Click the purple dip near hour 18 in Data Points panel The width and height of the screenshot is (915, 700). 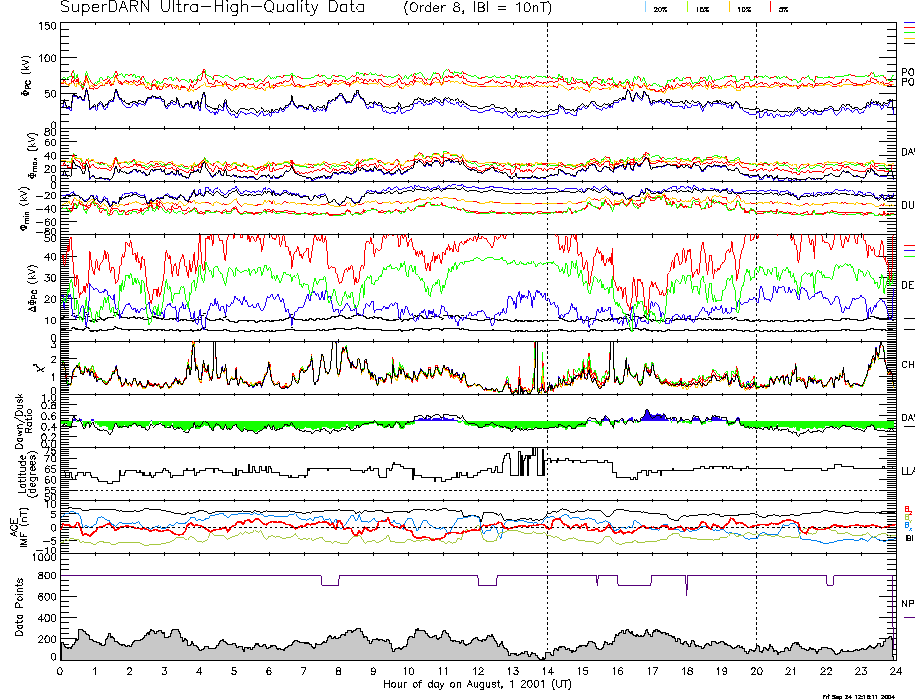[x=686, y=586]
